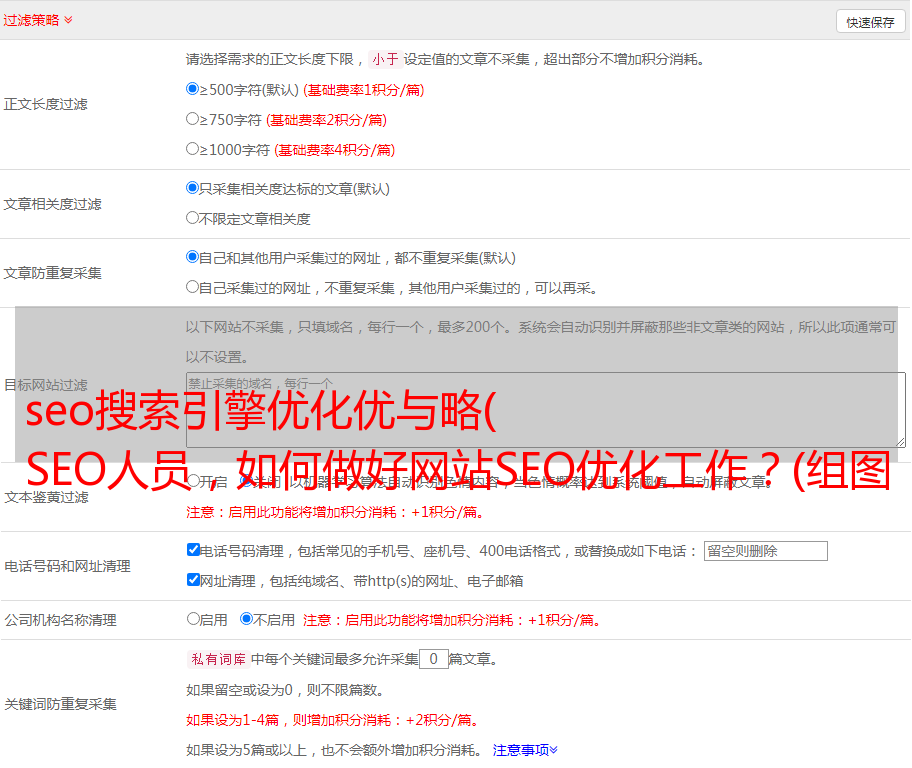Image resolution: width=912 pixels, height=768 pixels.
Task: Select ≥500字符(默认) length option
Action: [192, 88]
